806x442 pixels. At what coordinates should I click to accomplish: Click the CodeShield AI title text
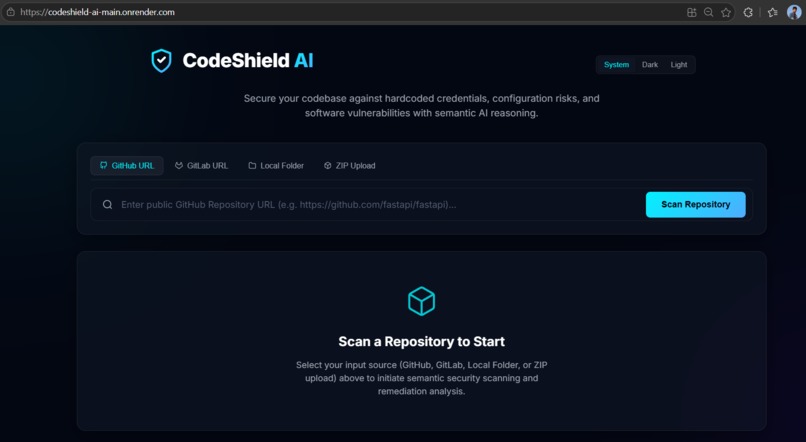(x=248, y=61)
